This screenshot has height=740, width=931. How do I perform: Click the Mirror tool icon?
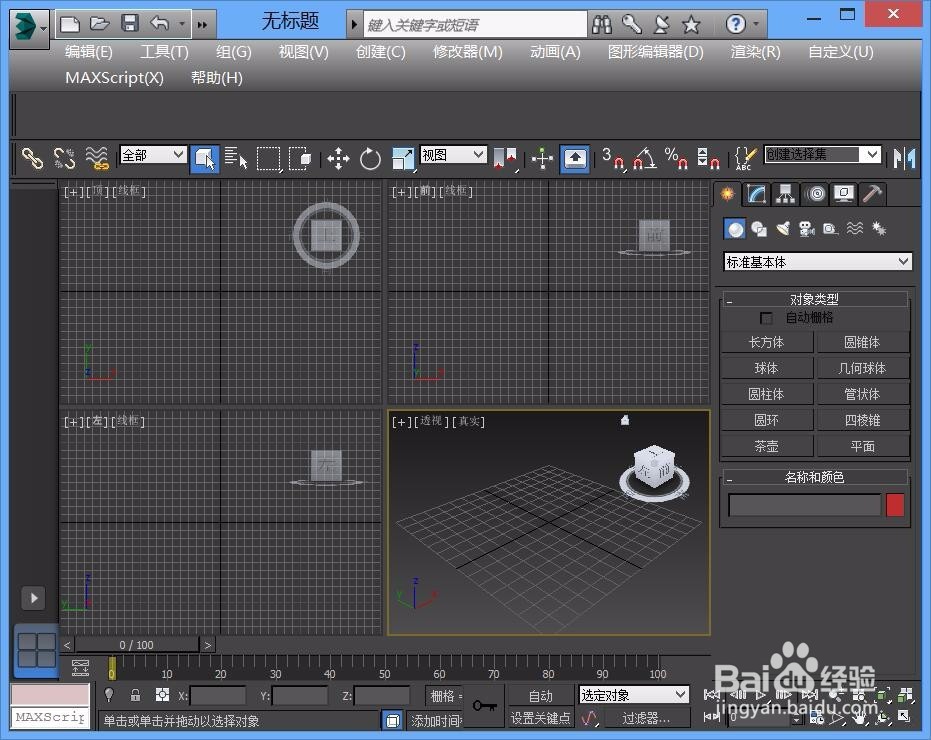click(904, 159)
